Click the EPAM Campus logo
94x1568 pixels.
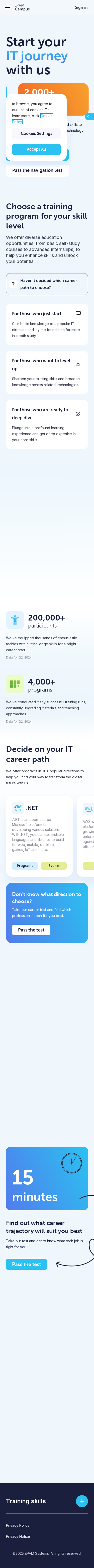click(x=22, y=7)
